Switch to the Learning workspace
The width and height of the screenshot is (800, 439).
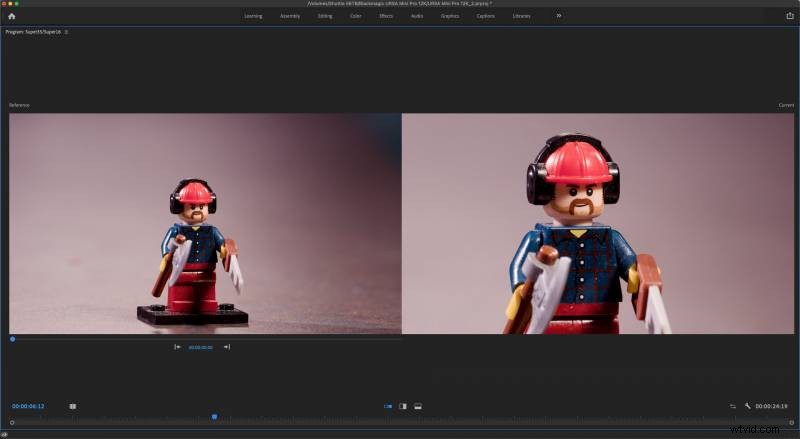click(253, 16)
